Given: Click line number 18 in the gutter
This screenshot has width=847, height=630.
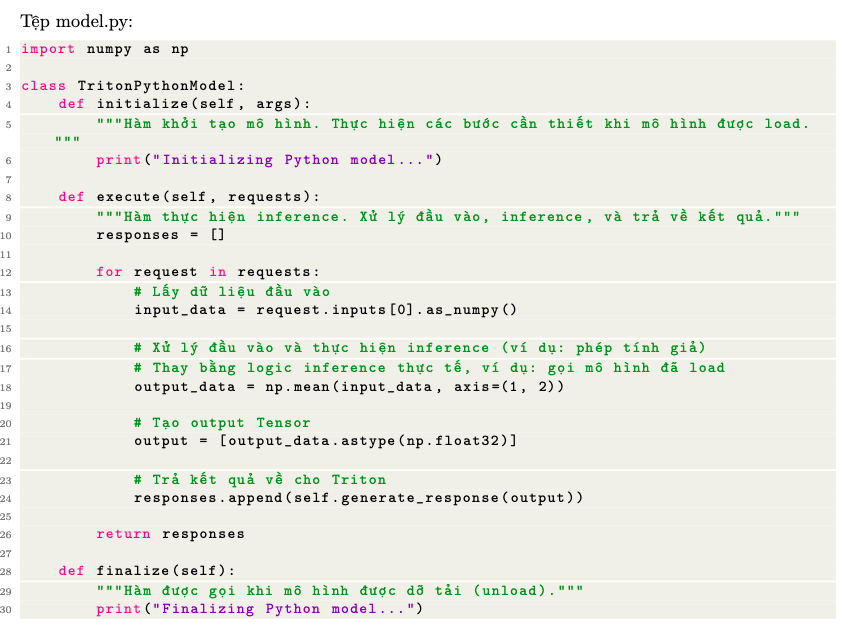Looking at the screenshot, I should (x=6, y=387).
